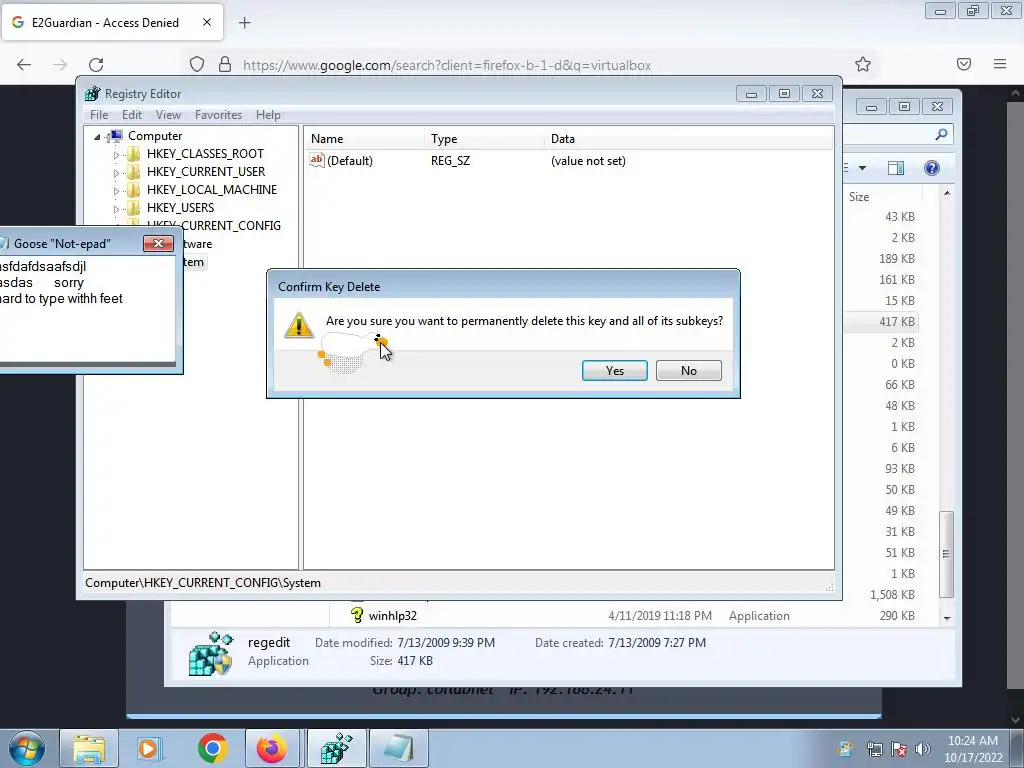Select the winhlp32 file in Explorer
The image size is (1024, 768).
(x=392, y=616)
